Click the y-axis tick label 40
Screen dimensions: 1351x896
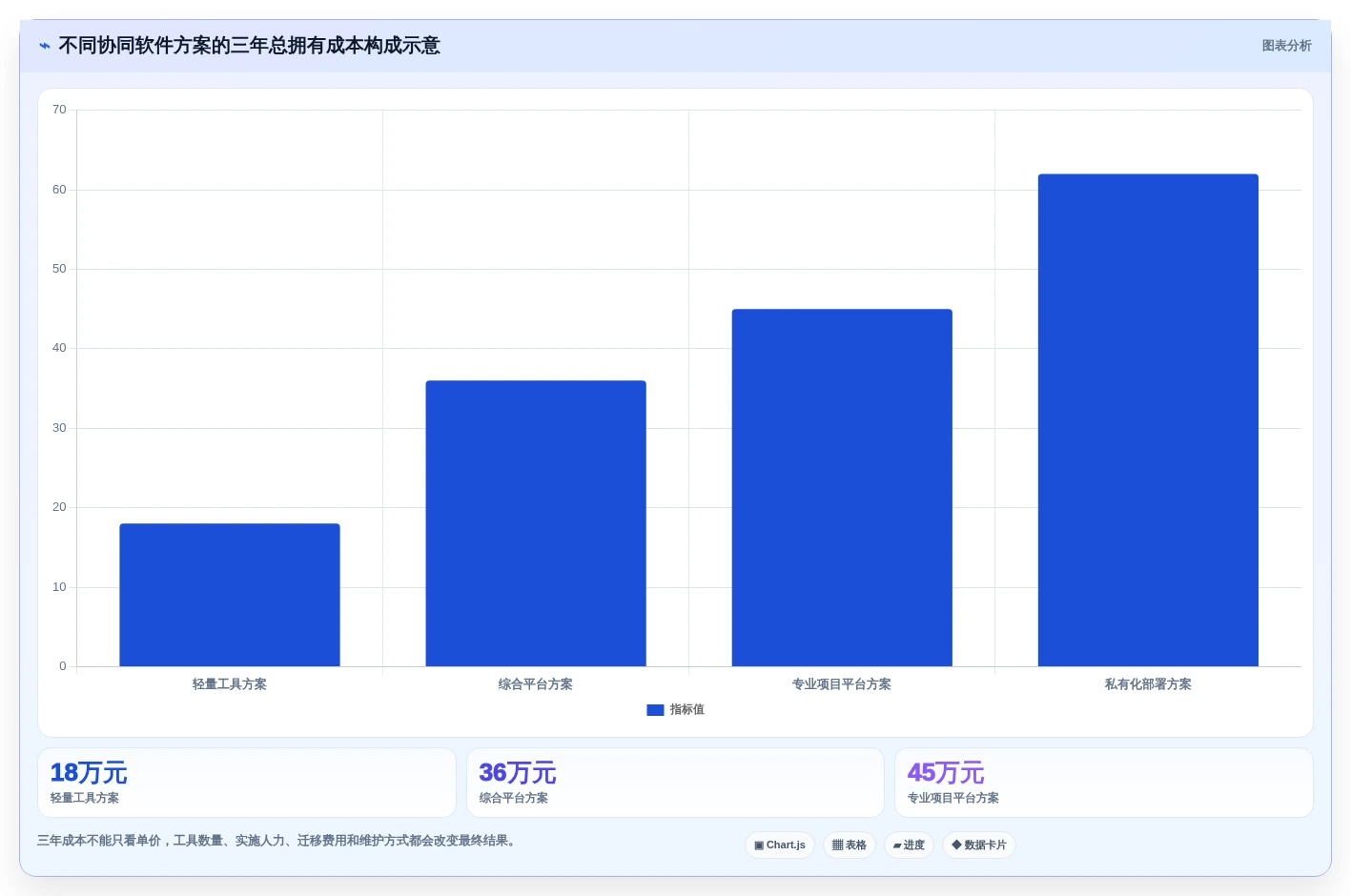pos(59,348)
